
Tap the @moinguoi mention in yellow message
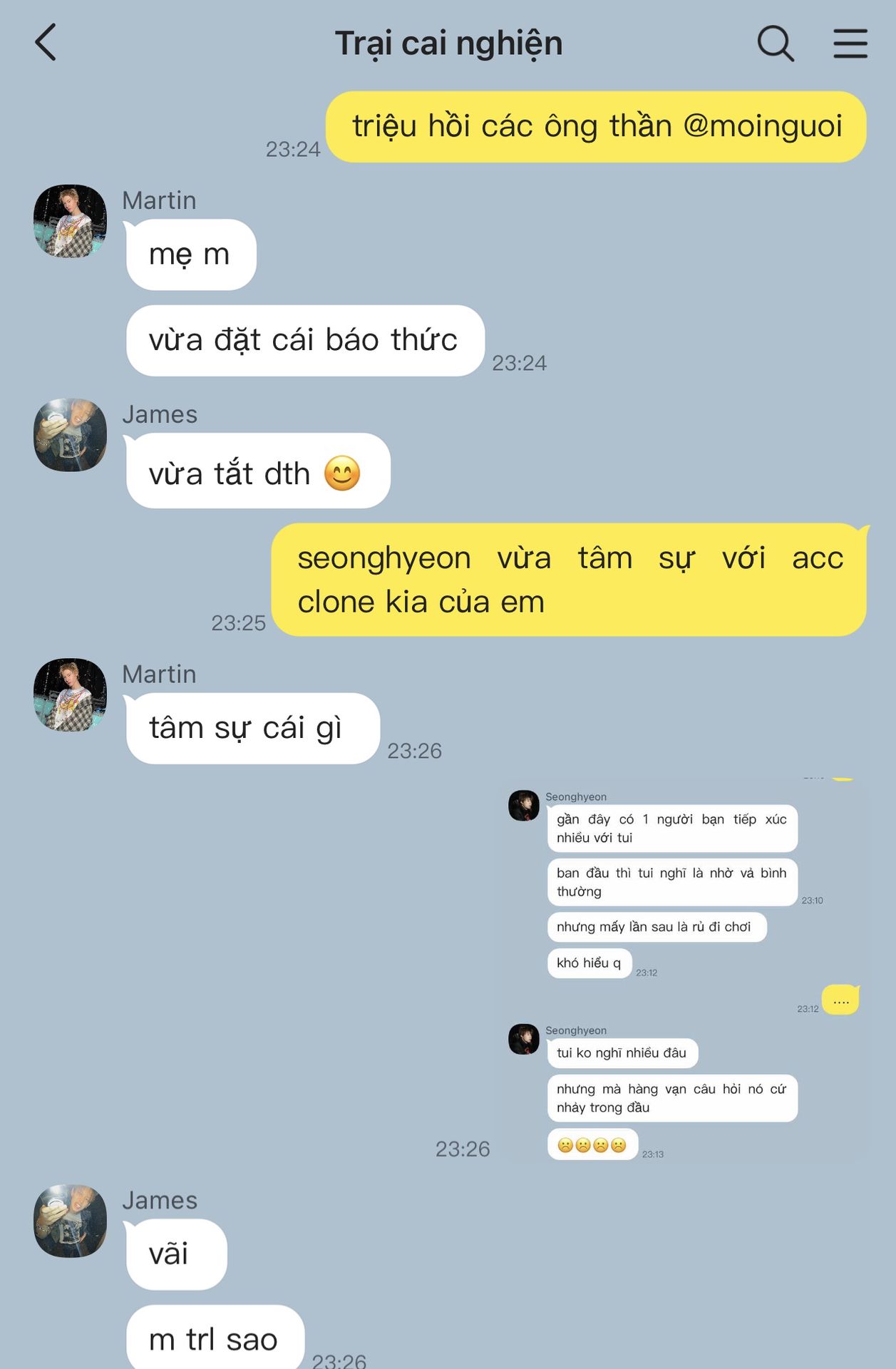pos(763,126)
